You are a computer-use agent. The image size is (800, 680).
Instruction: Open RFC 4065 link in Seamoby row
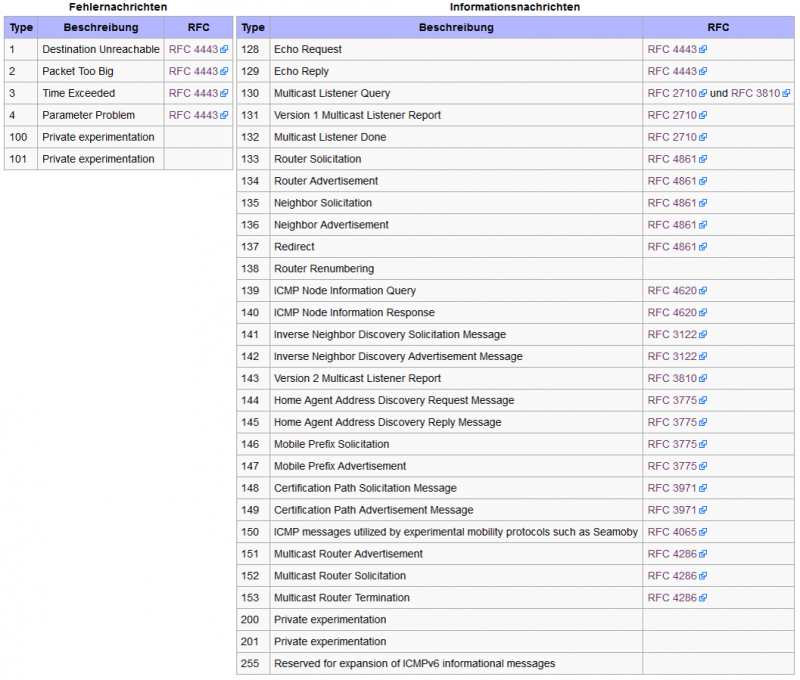pyautogui.click(x=677, y=532)
